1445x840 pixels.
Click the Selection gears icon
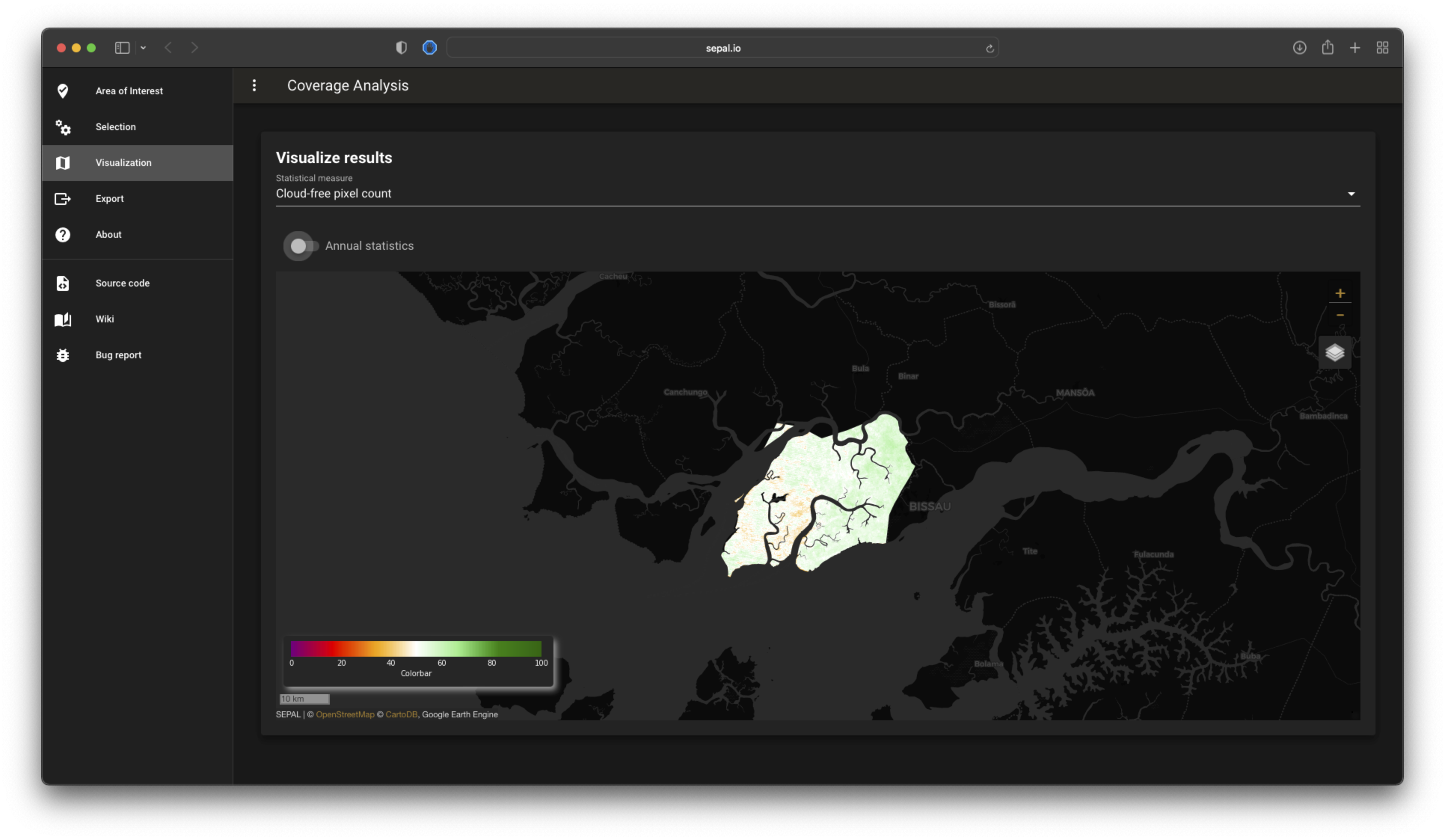[x=62, y=127]
